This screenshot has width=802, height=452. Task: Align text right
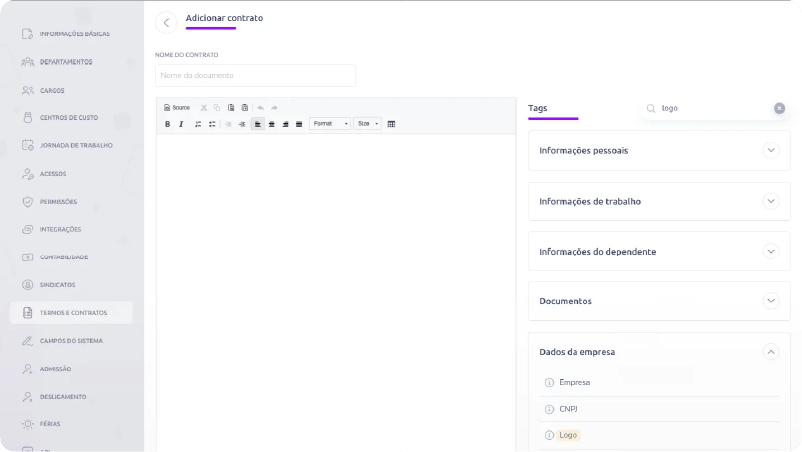click(285, 124)
